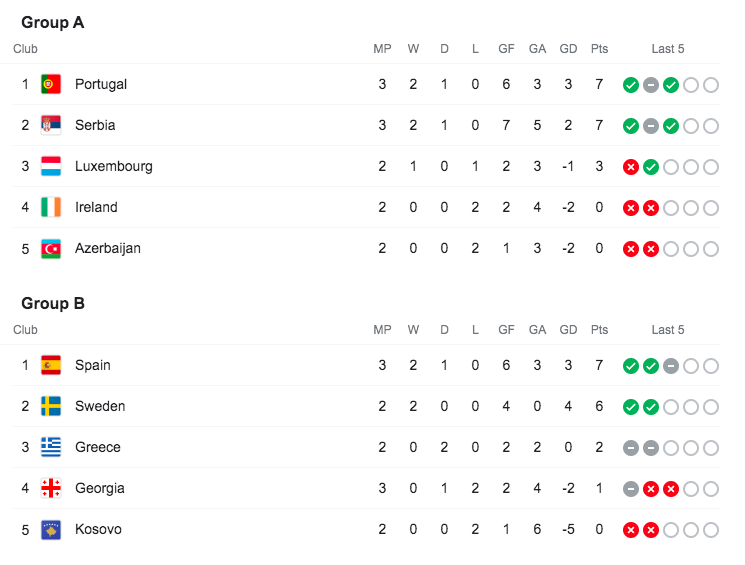Click the Sweden flag icon
Screen dimensions: 745x565
click(51, 406)
